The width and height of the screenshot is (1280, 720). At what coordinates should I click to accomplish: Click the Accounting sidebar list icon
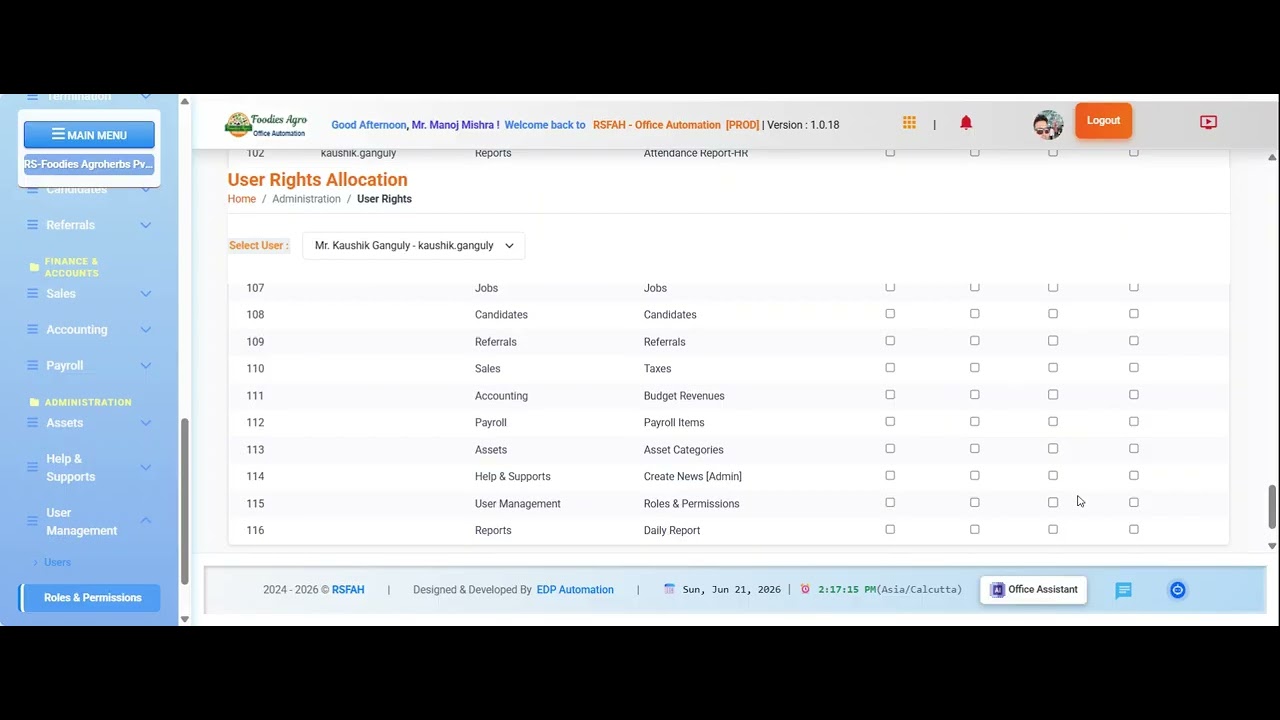32,329
